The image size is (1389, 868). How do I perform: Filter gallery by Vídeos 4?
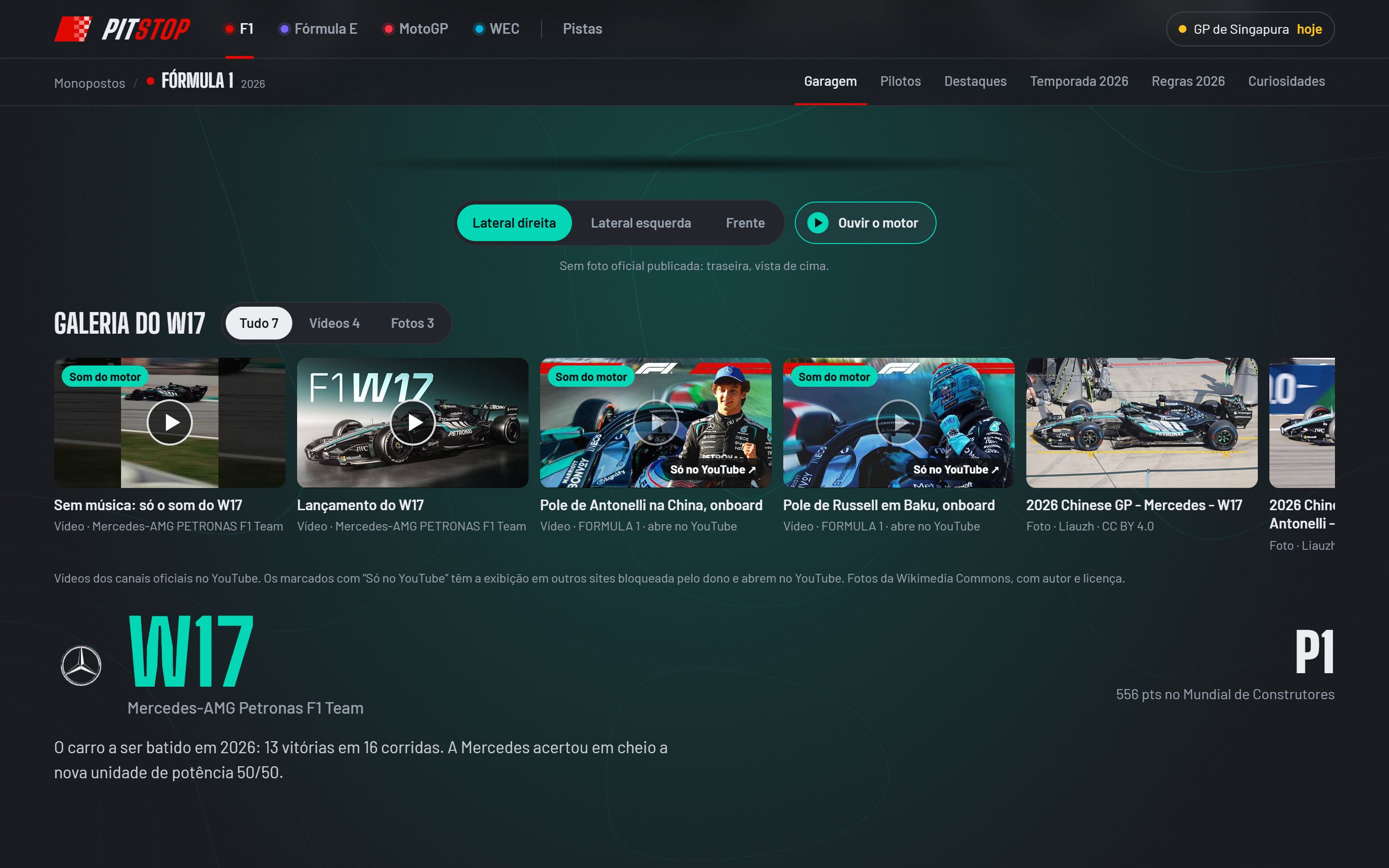point(334,323)
